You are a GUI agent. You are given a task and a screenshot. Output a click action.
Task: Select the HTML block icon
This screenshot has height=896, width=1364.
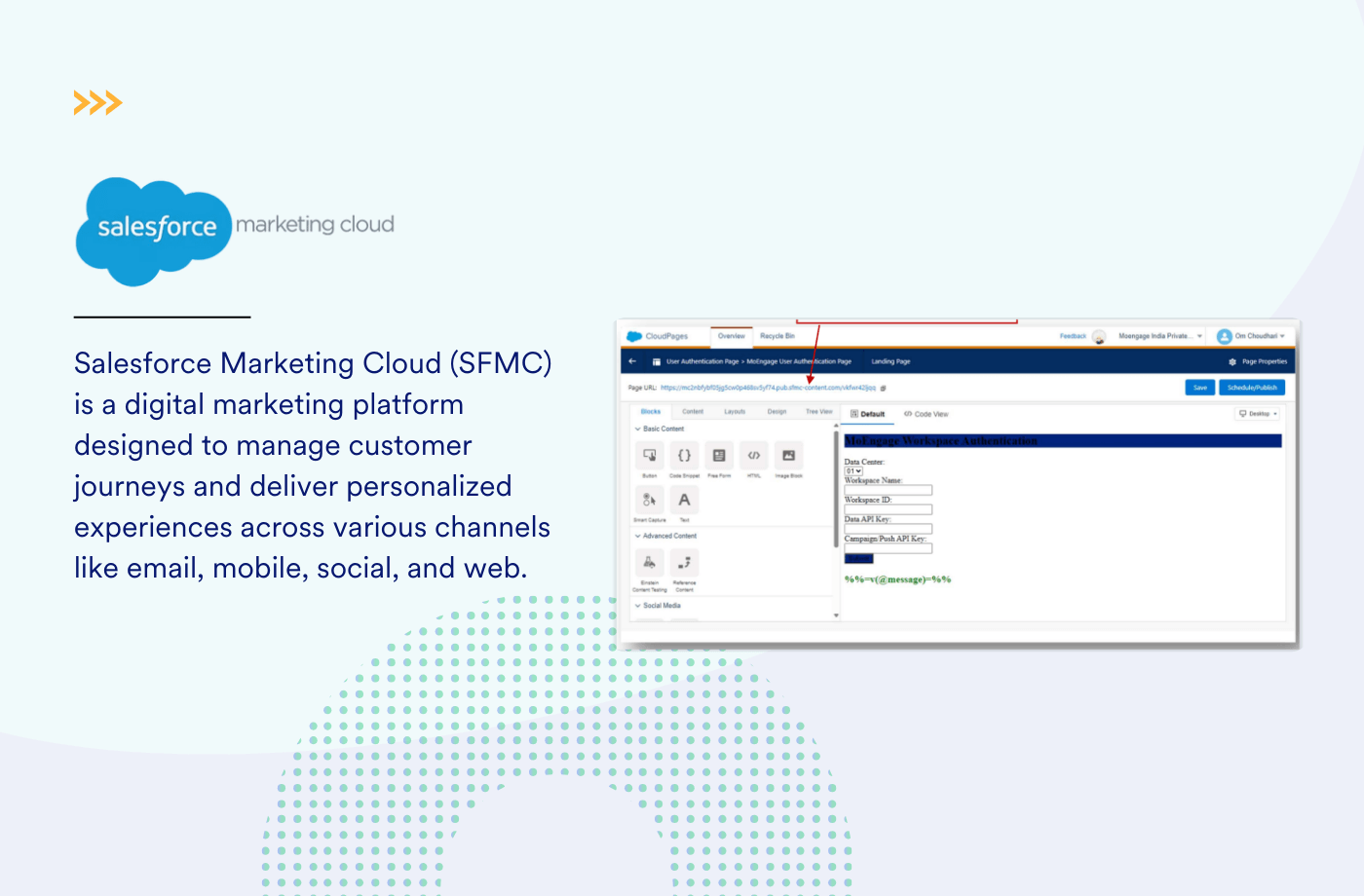pos(754,456)
